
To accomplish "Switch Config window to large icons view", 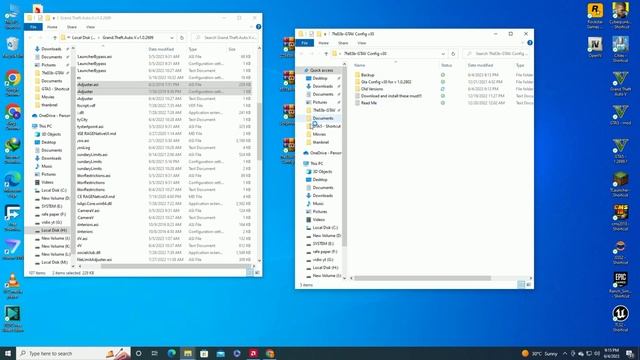I will coord(529,284).
